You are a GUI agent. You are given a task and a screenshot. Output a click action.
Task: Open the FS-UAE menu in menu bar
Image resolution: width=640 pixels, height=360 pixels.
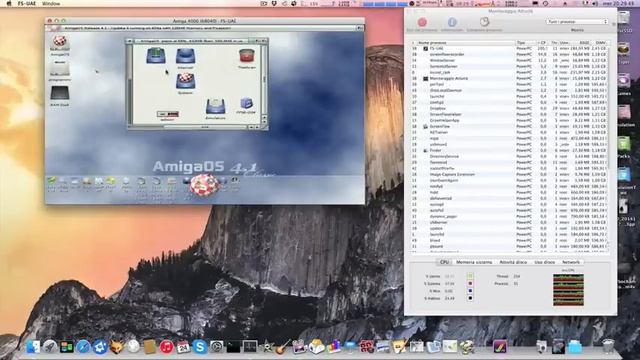(x=27, y=3)
